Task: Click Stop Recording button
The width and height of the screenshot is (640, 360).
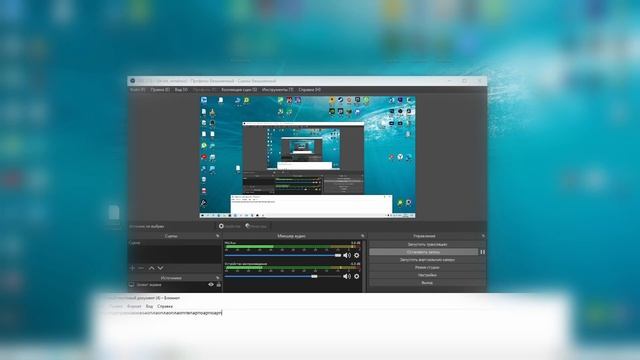Action: pyautogui.click(x=424, y=252)
